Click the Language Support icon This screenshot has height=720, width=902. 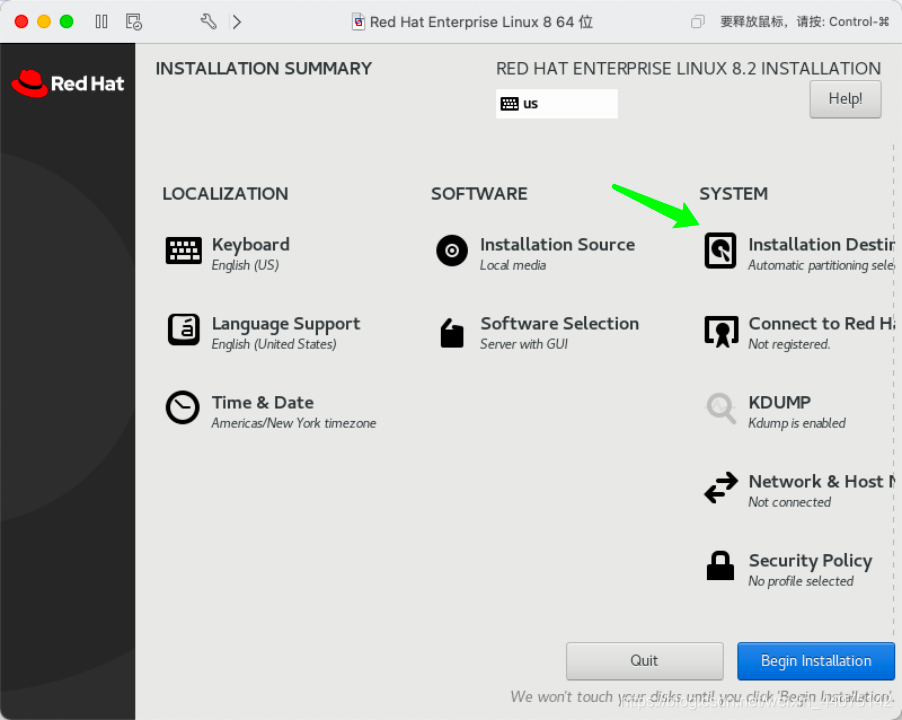click(x=184, y=330)
